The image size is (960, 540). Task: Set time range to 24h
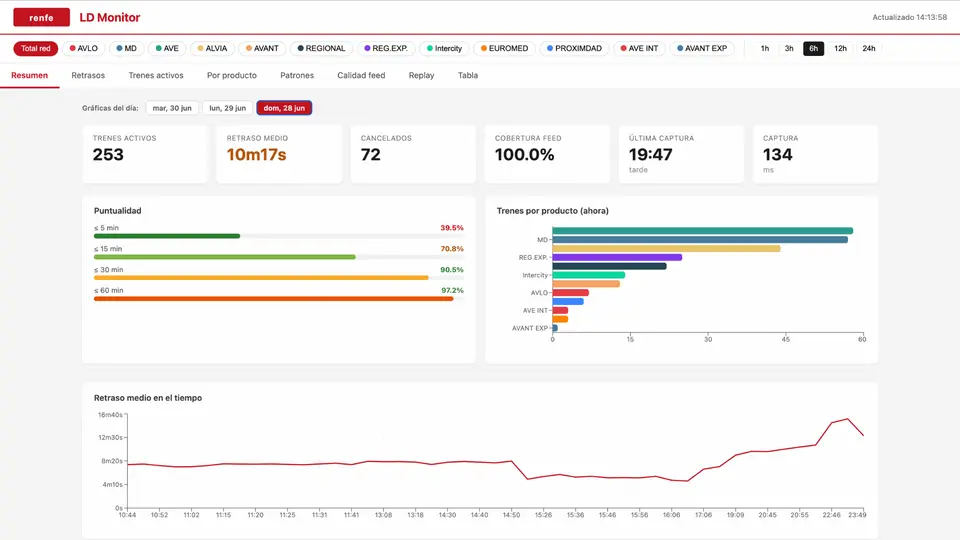[x=869, y=48]
